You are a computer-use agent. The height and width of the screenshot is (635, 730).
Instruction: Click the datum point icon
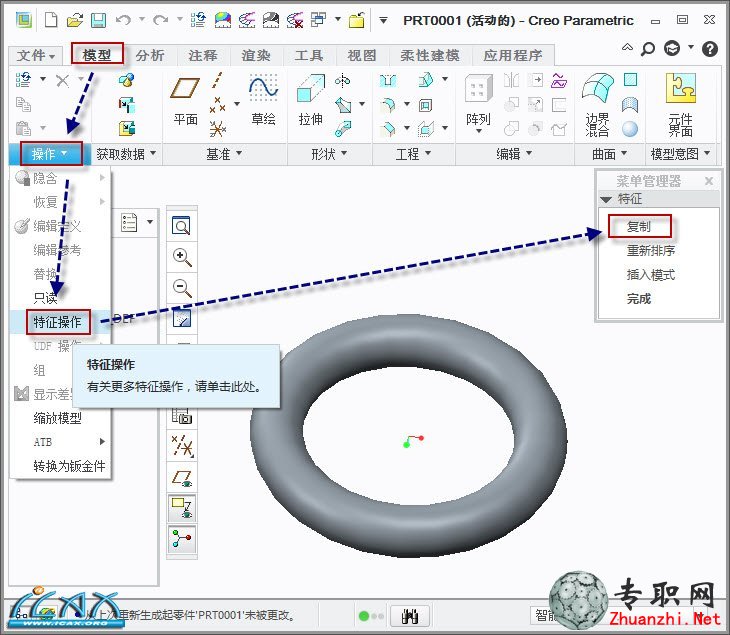217,105
